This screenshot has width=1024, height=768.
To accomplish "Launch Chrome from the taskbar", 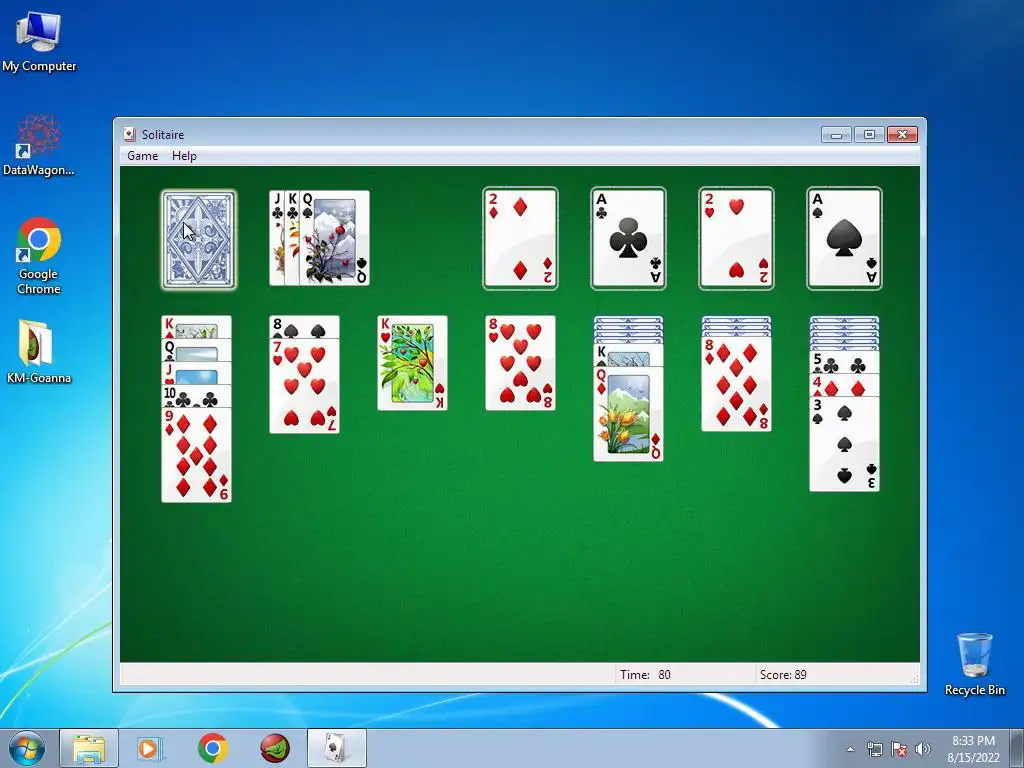I will pos(212,748).
